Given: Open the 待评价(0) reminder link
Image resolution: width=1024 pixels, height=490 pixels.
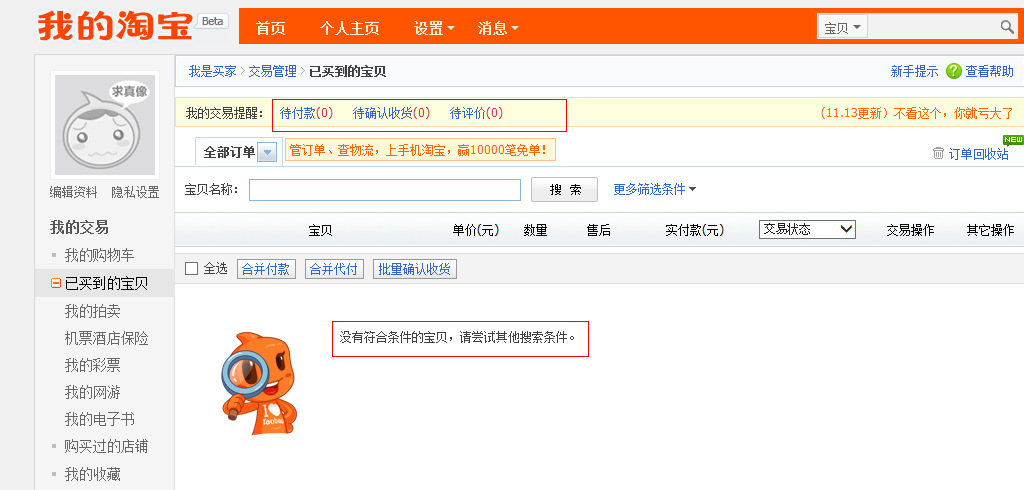Looking at the screenshot, I should point(477,113).
